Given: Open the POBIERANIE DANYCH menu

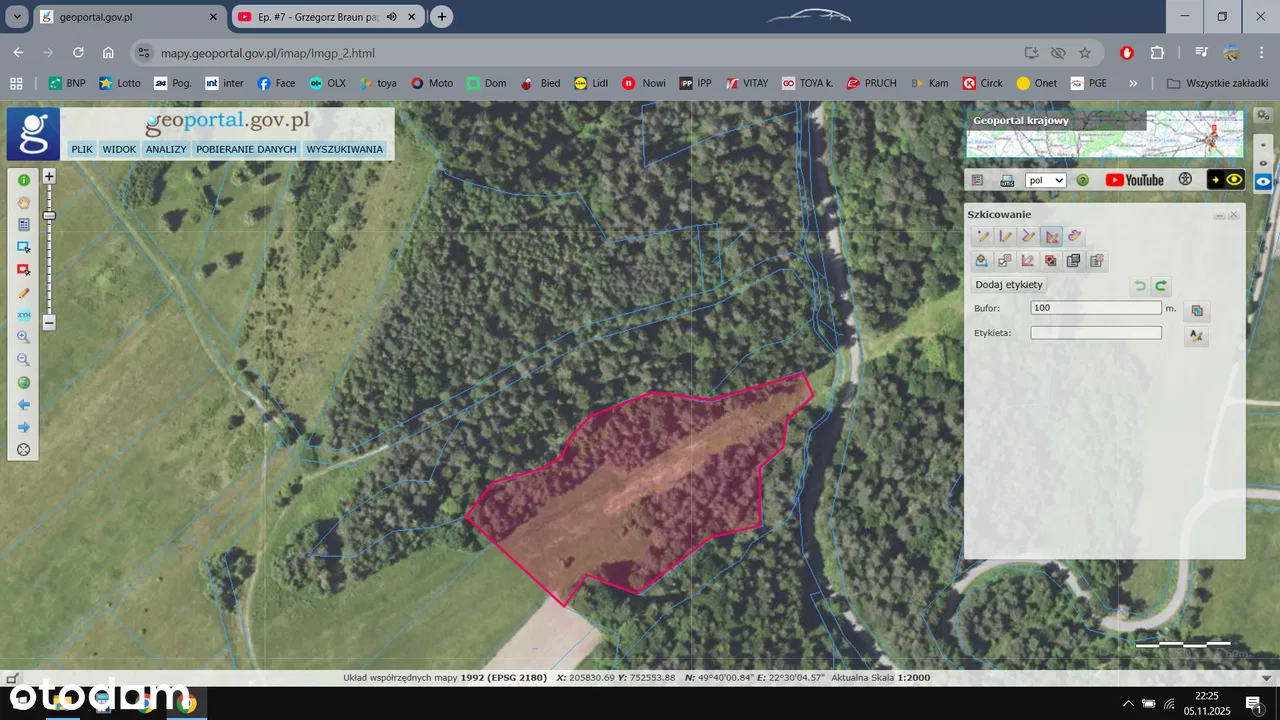Looking at the screenshot, I should [x=246, y=149].
